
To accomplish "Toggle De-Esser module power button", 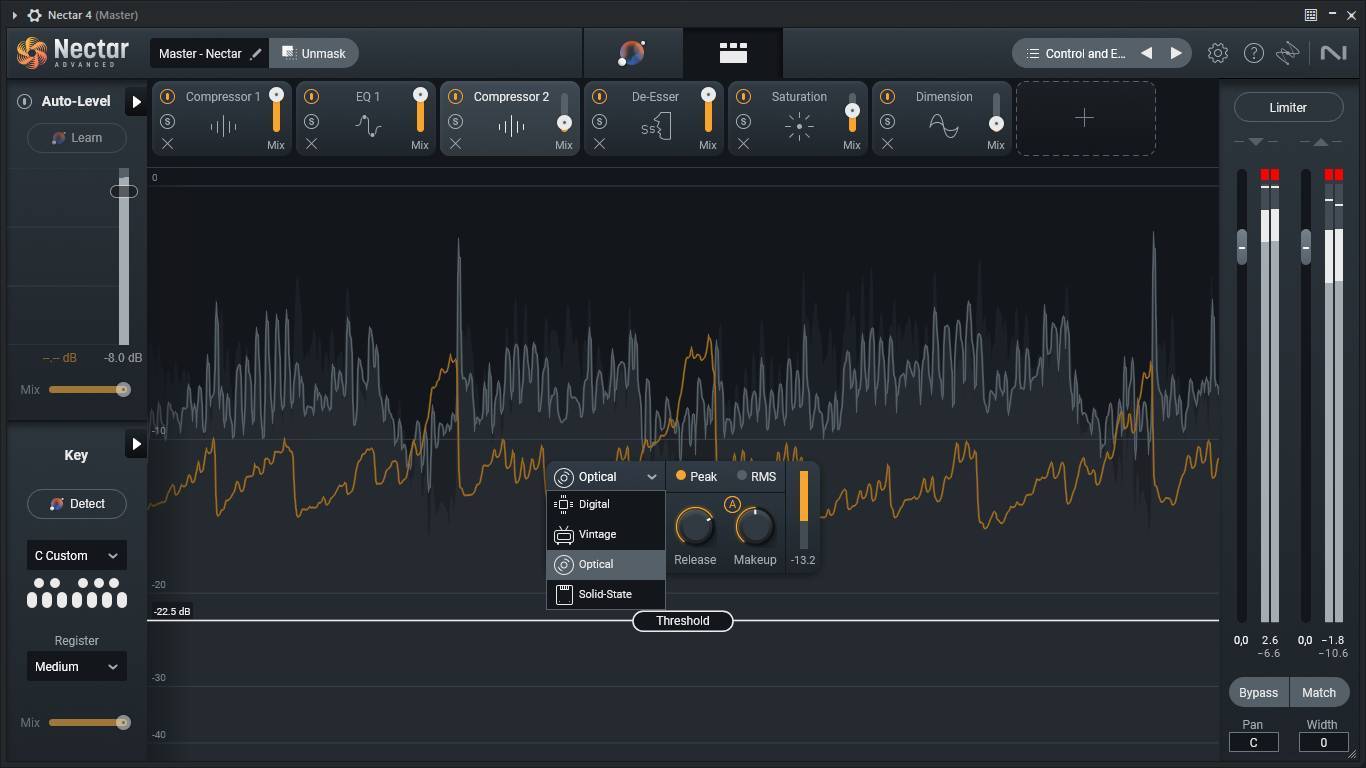I will [599, 97].
